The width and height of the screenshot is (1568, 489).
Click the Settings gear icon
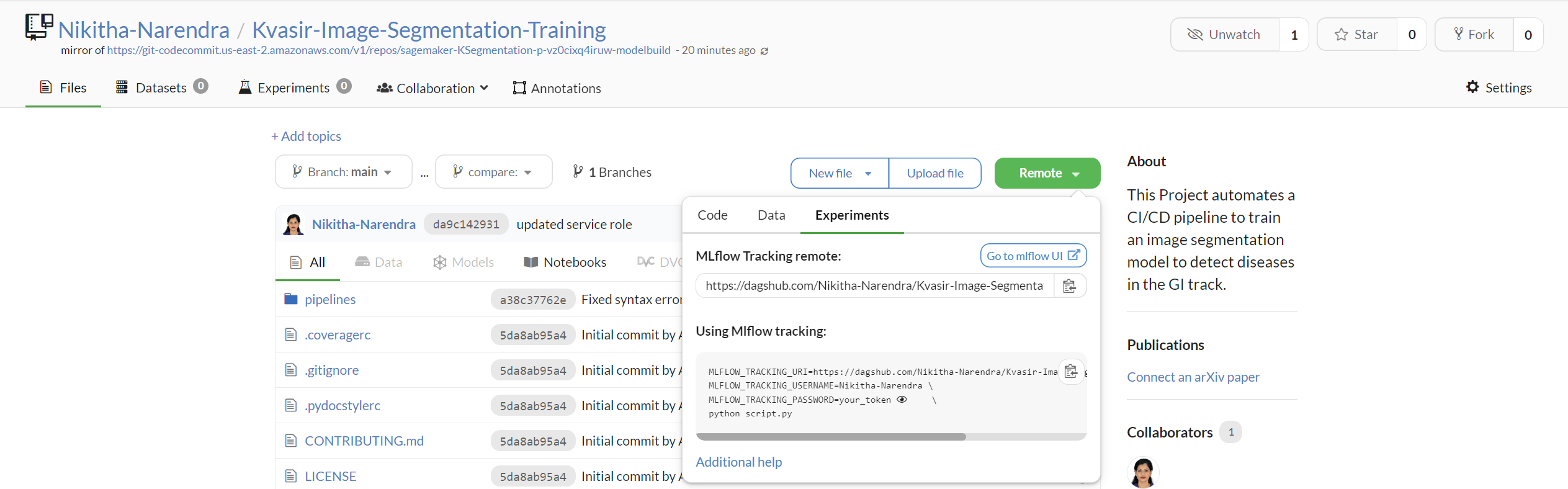(1472, 87)
